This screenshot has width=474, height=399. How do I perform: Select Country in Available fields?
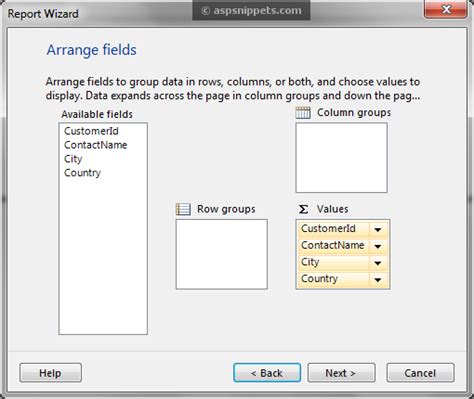click(x=82, y=173)
